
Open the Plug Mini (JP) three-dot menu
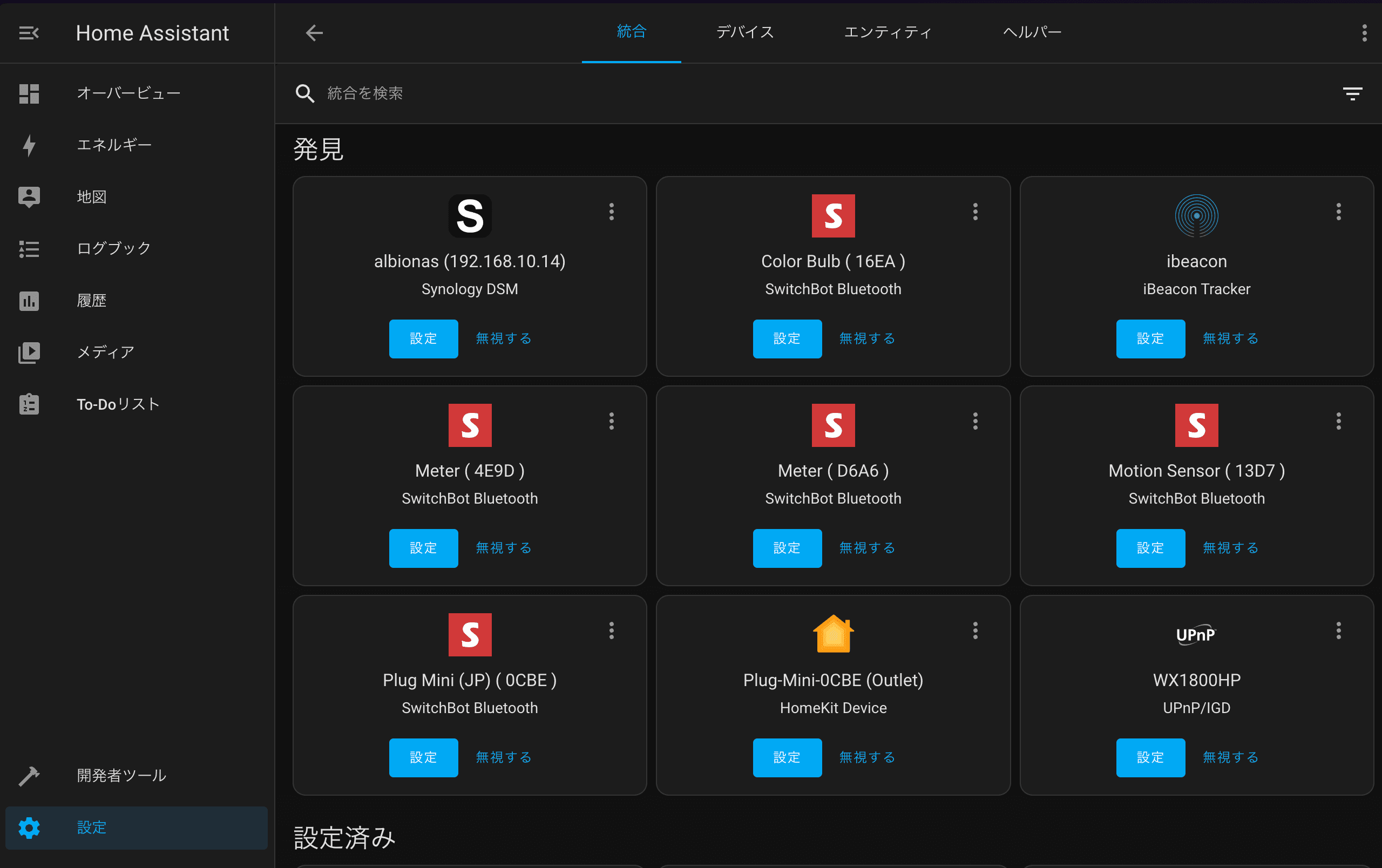[611, 630]
